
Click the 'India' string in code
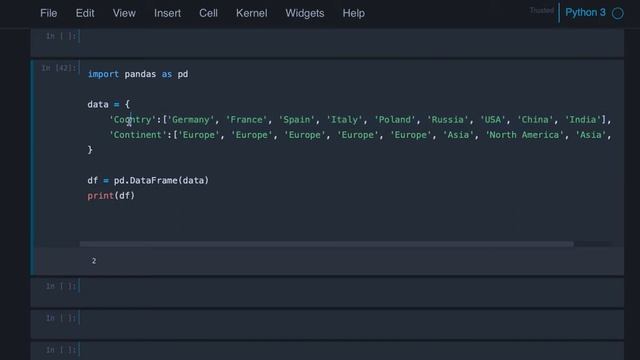583,120
